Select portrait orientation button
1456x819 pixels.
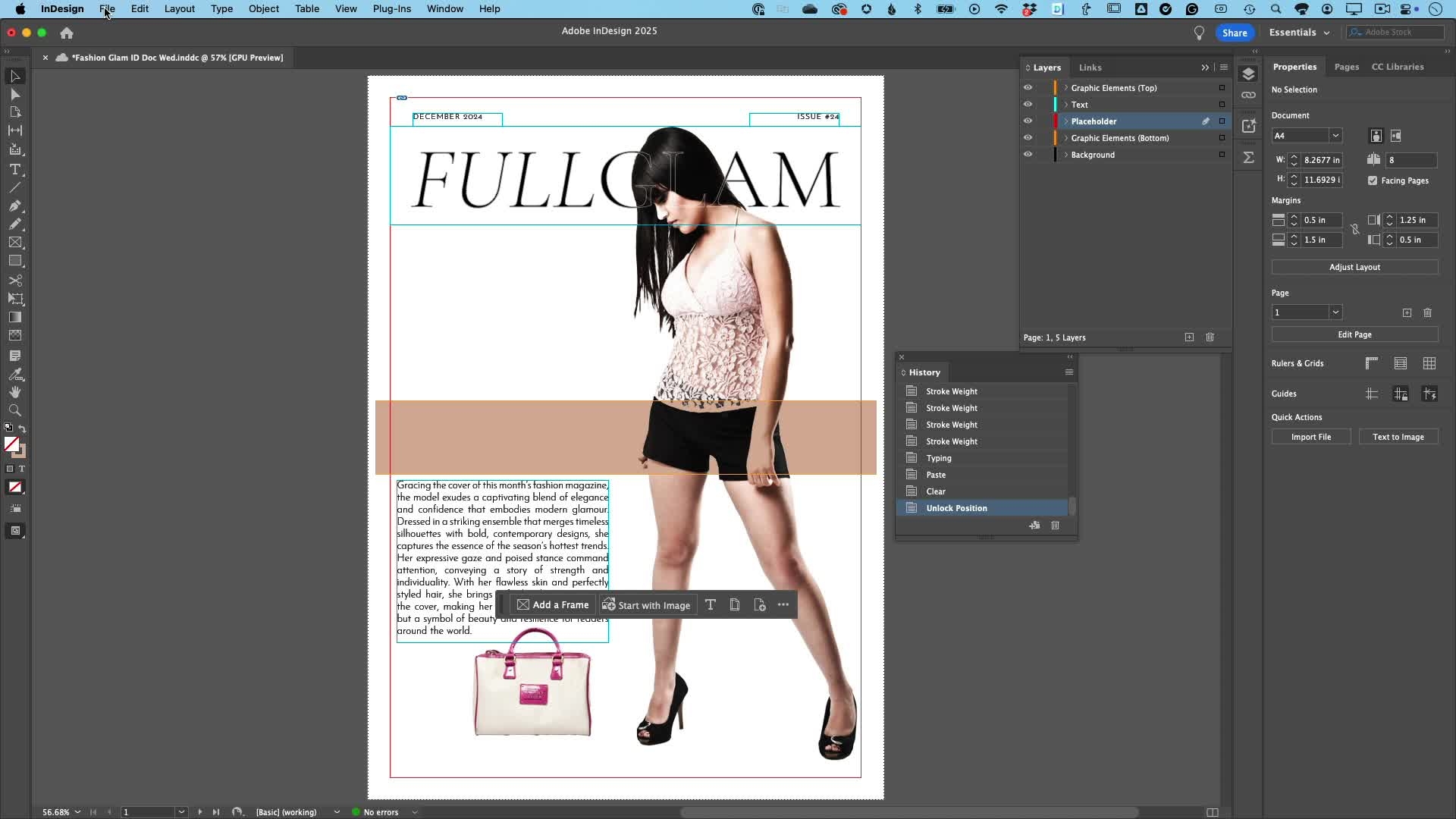1376,136
